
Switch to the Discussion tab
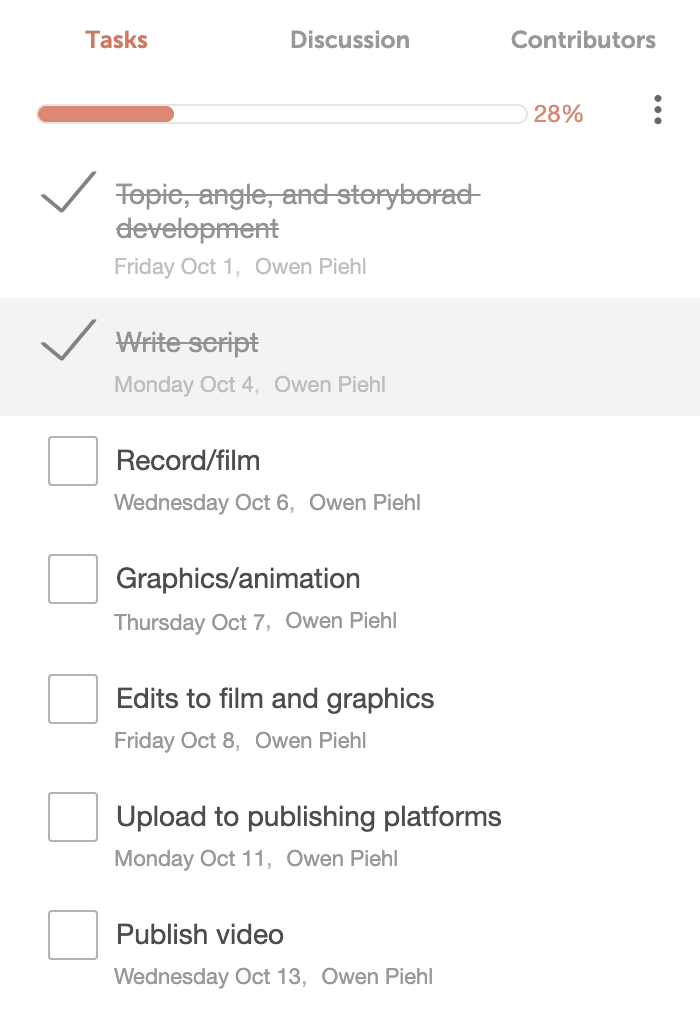click(349, 40)
